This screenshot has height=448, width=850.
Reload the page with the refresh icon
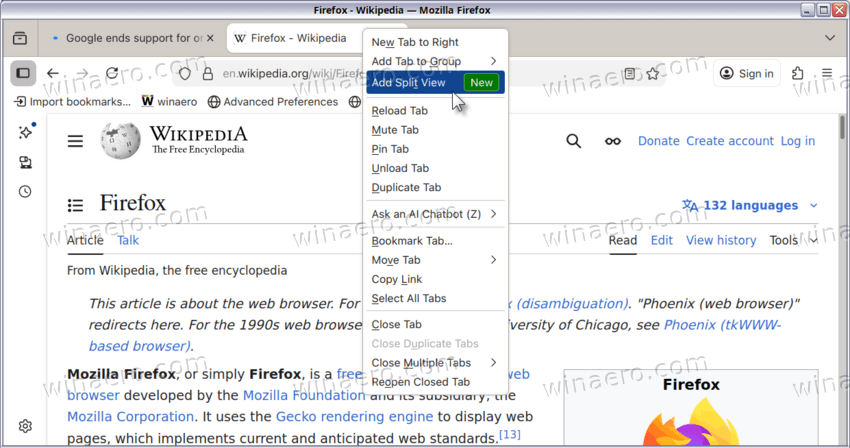tap(112, 73)
